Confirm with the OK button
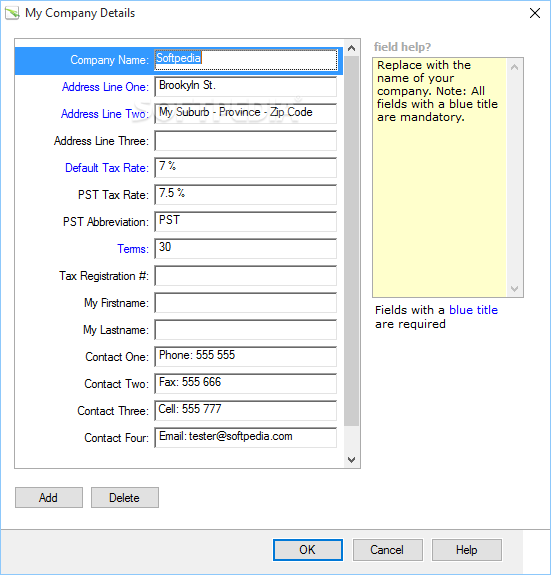Image resolution: width=551 pixels, height=575 pixels. (308, 550)
